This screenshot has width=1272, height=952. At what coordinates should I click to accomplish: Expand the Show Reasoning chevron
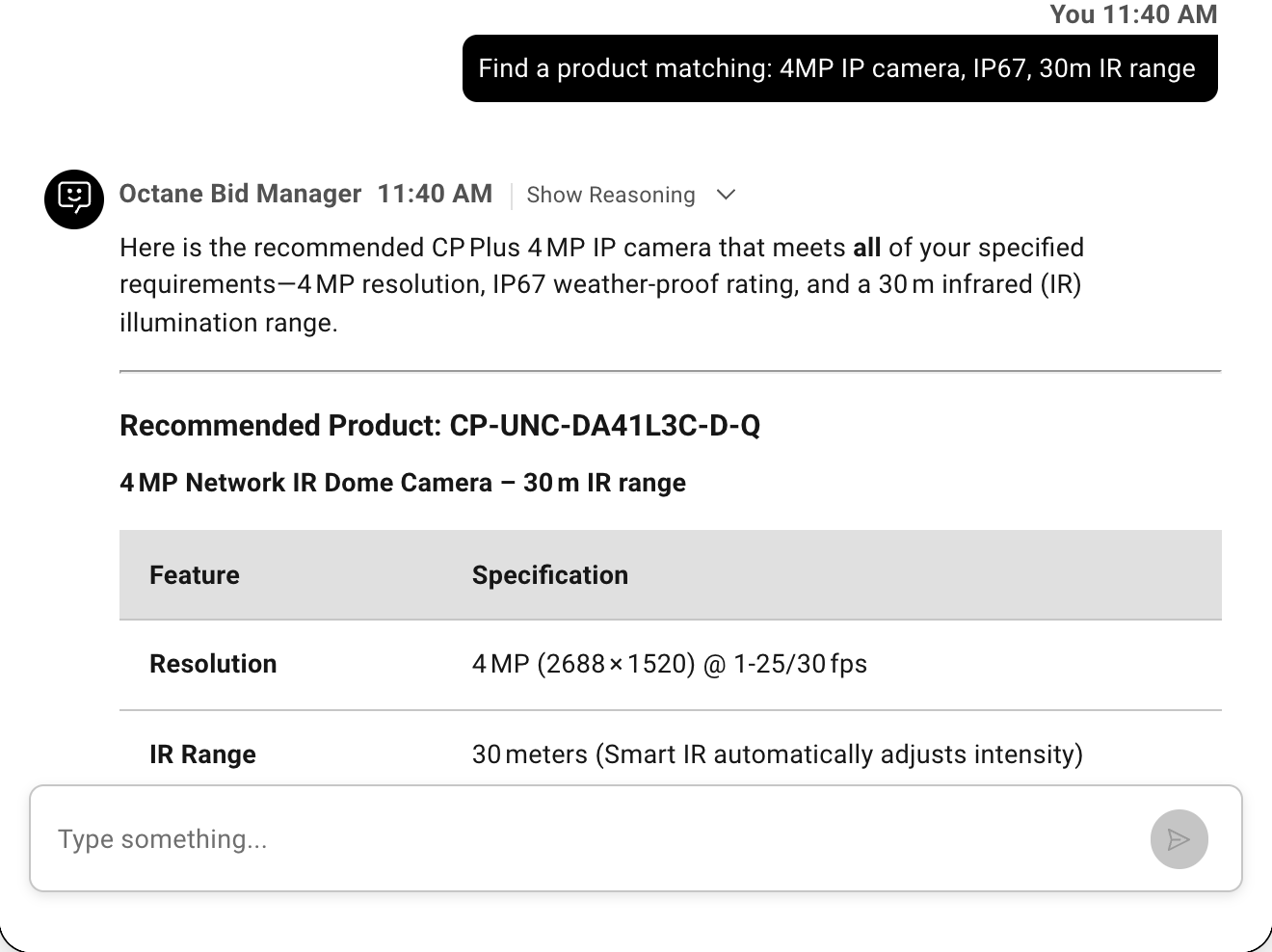click(x=727, y=195)
